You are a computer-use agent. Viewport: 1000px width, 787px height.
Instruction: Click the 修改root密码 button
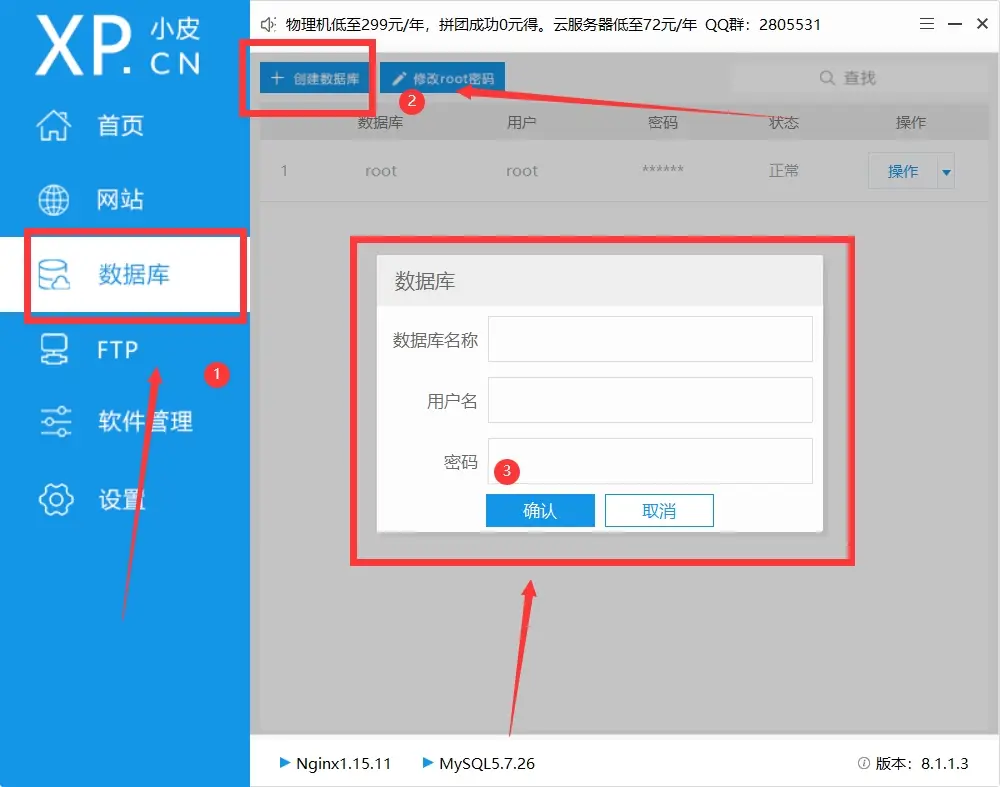coord(442,77)
